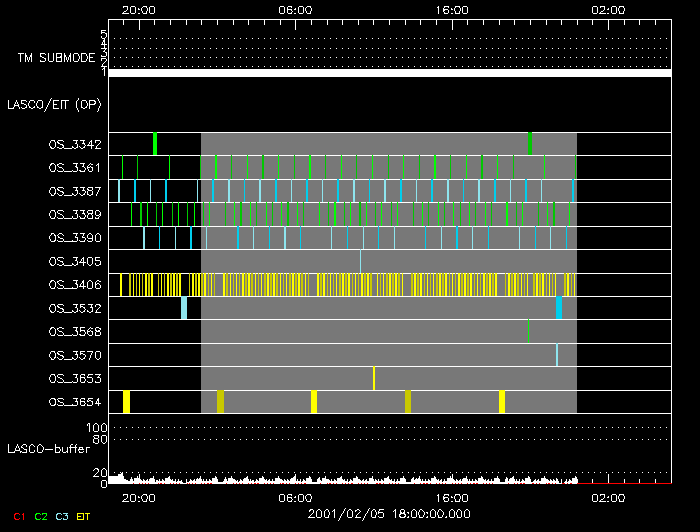The width and height of the screenshot is (700, 532).
Task: Click the second green marker in OS_3342 row
Action: [x=529, y=144]
